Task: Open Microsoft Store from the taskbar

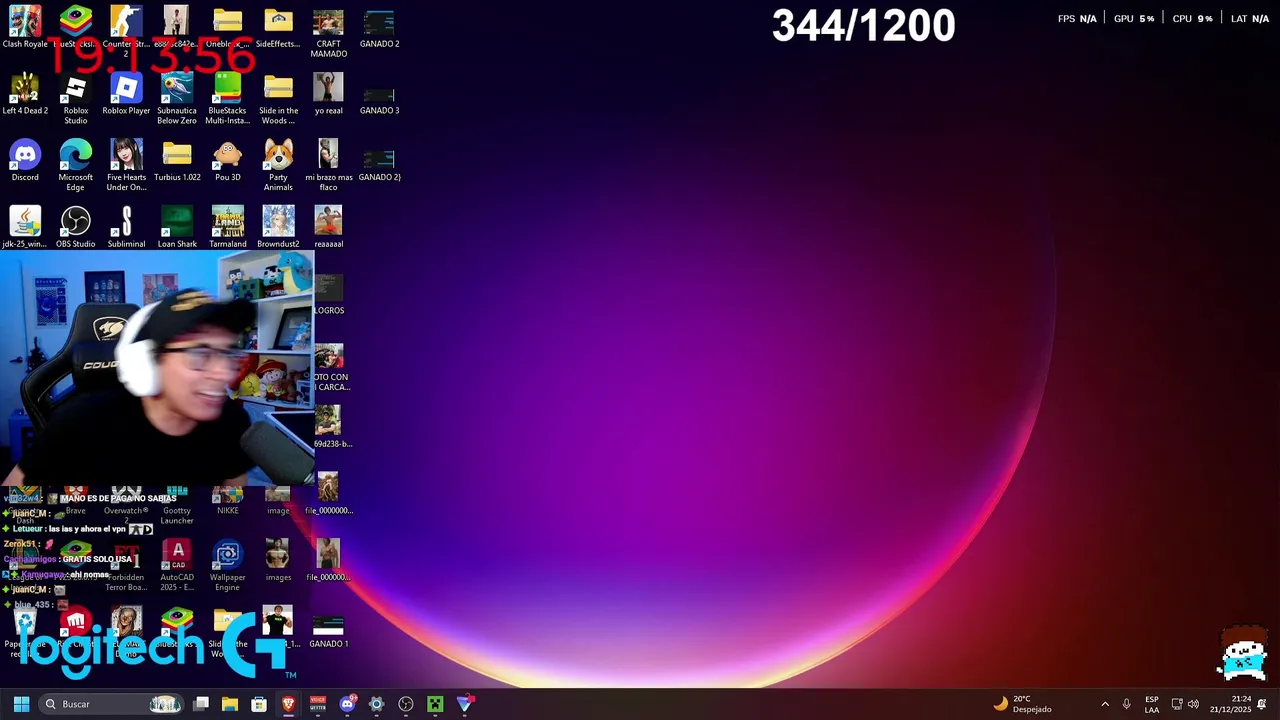Action: [259, 704]
